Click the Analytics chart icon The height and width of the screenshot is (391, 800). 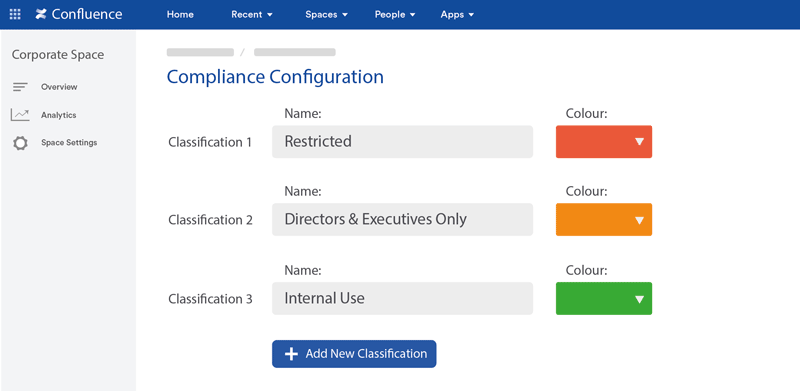pos(20,115)
